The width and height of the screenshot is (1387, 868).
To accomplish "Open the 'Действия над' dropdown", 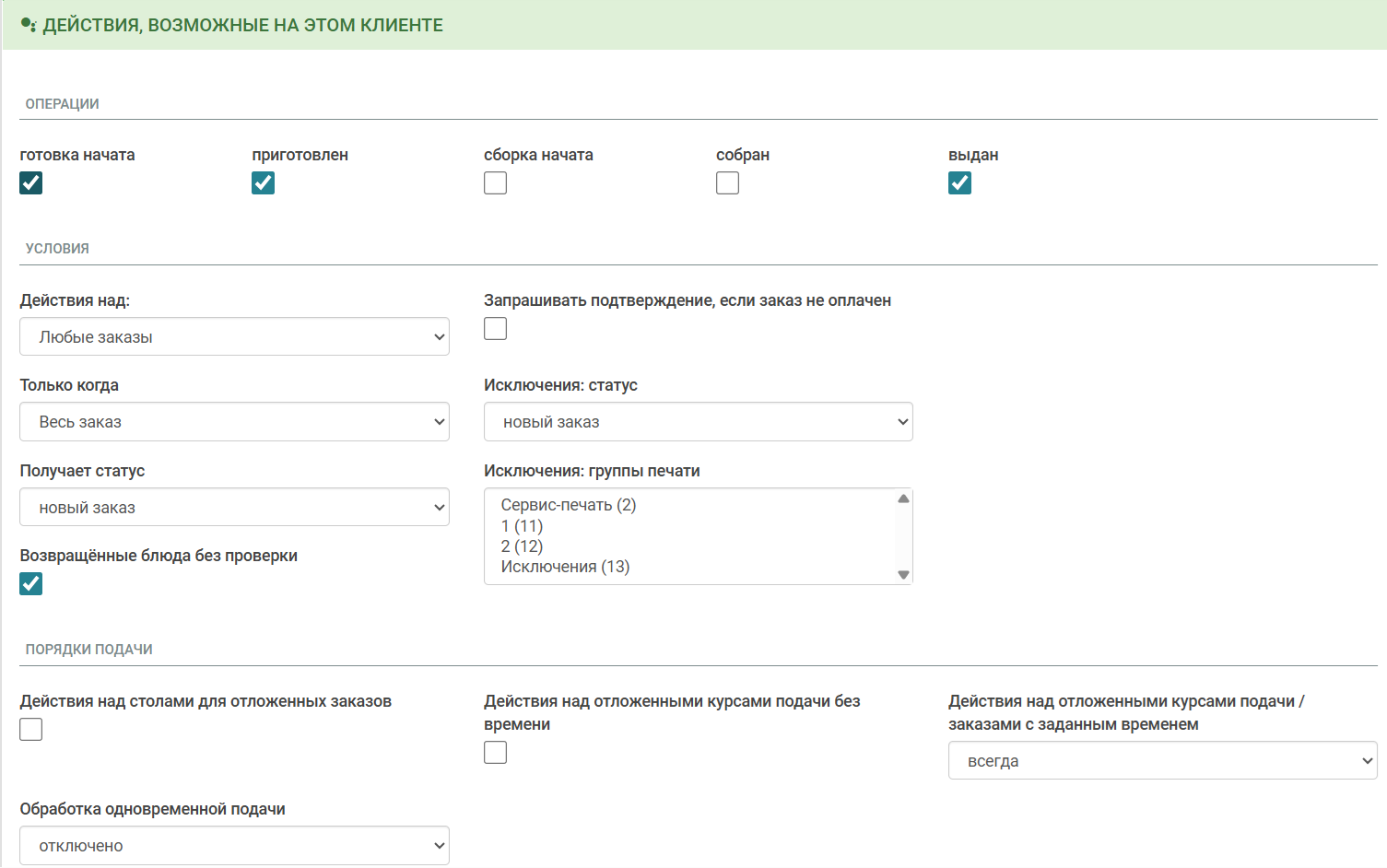I will pos(234,337).
